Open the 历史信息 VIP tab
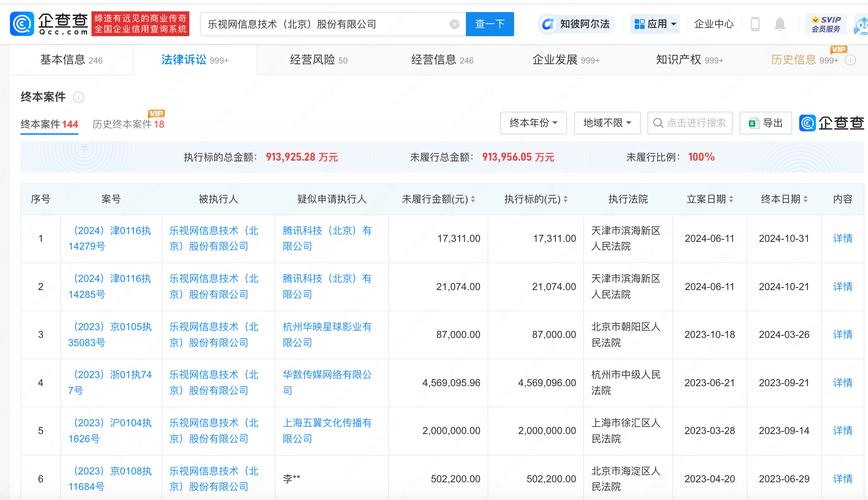 click(x=804, y=60)
